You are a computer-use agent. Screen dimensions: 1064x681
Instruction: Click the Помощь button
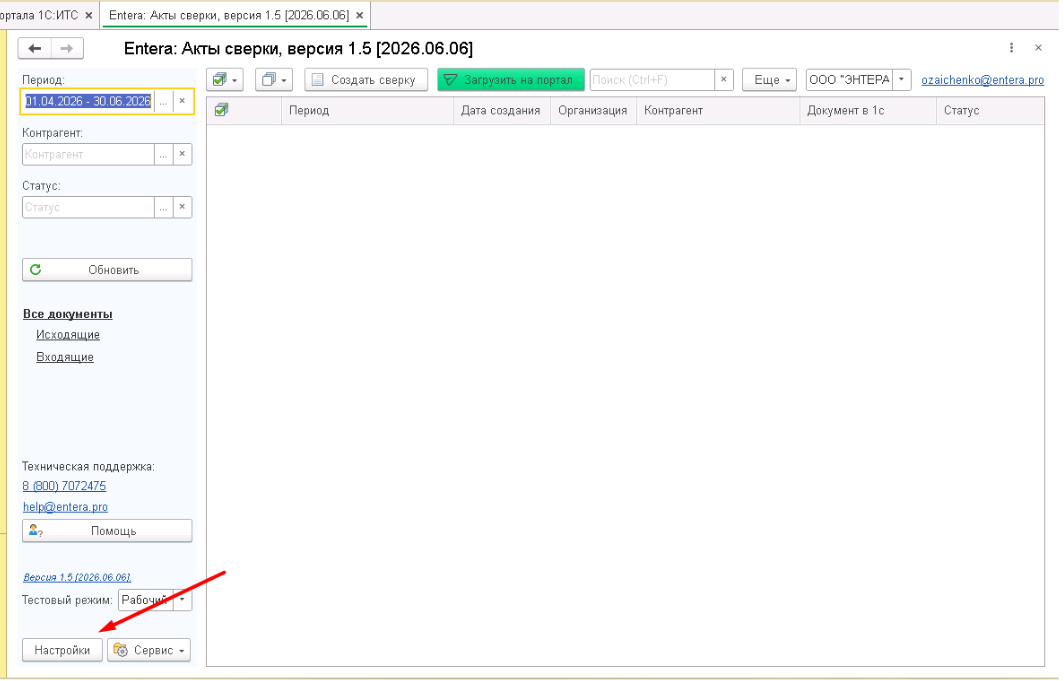coord(107,530)
